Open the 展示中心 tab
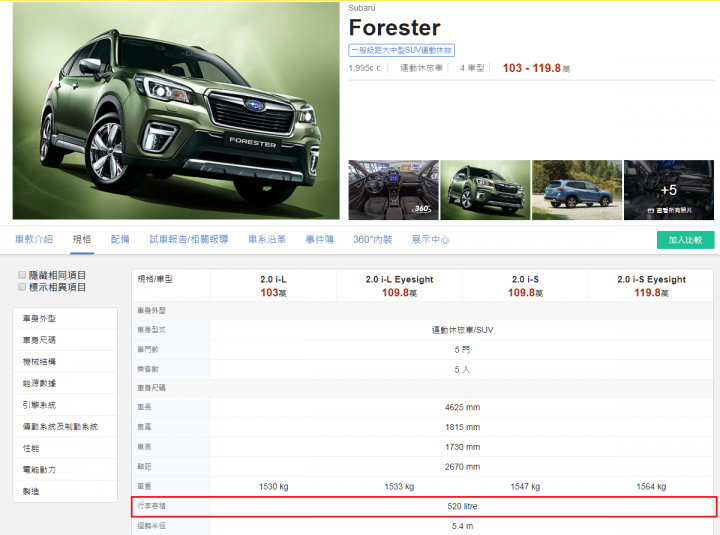Image resolution: width=720 pixels, height=535 pixels. (x=430, y=239)
